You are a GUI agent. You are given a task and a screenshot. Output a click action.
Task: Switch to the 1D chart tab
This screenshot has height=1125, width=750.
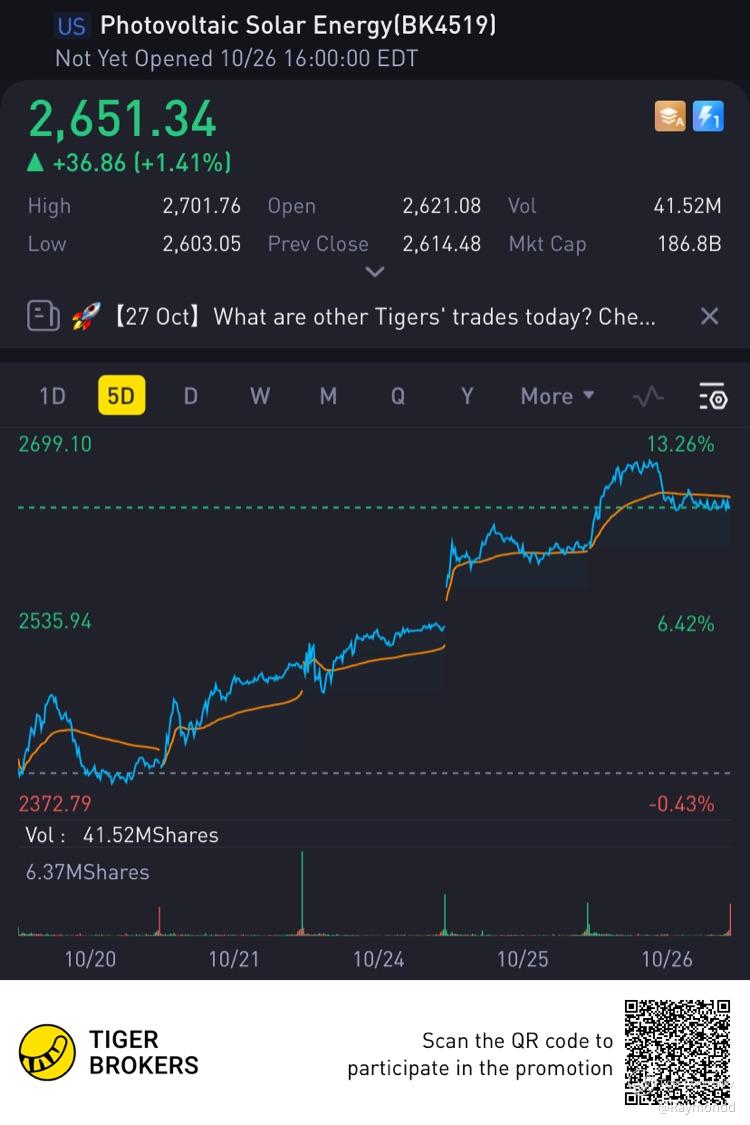52,396
